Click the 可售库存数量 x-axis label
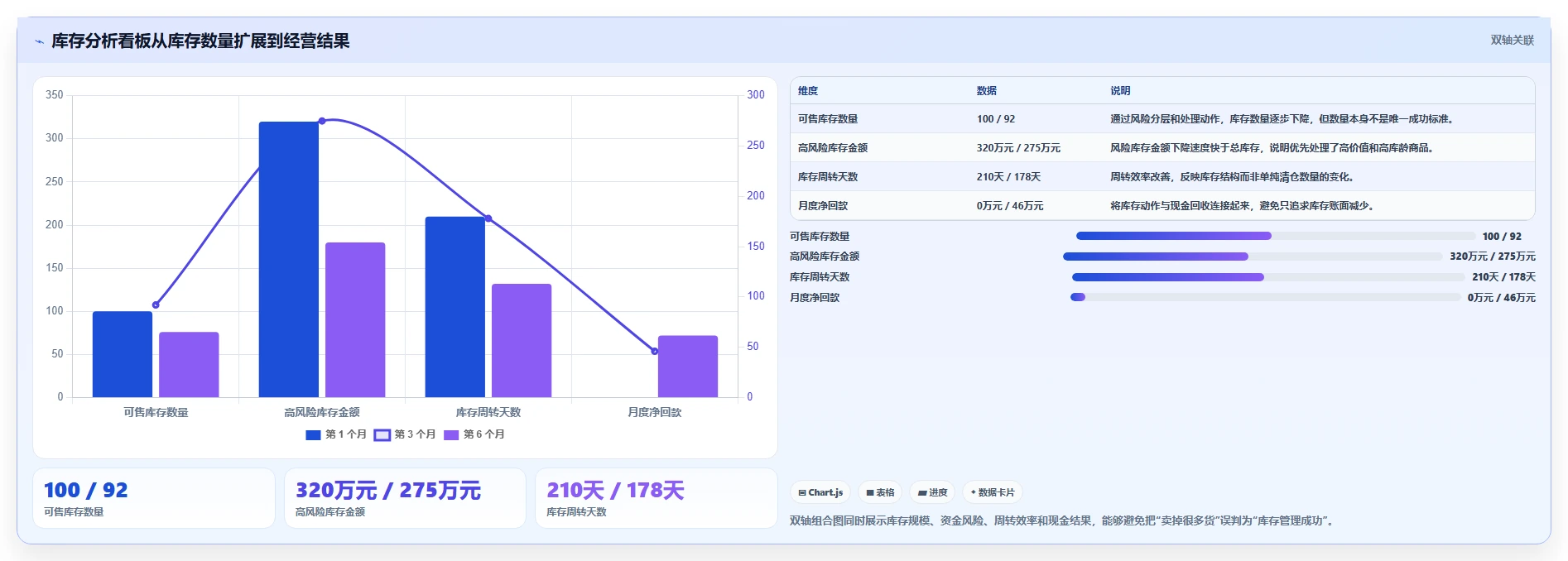Viewport: 1568px width, 561px height. coord(156,412)
